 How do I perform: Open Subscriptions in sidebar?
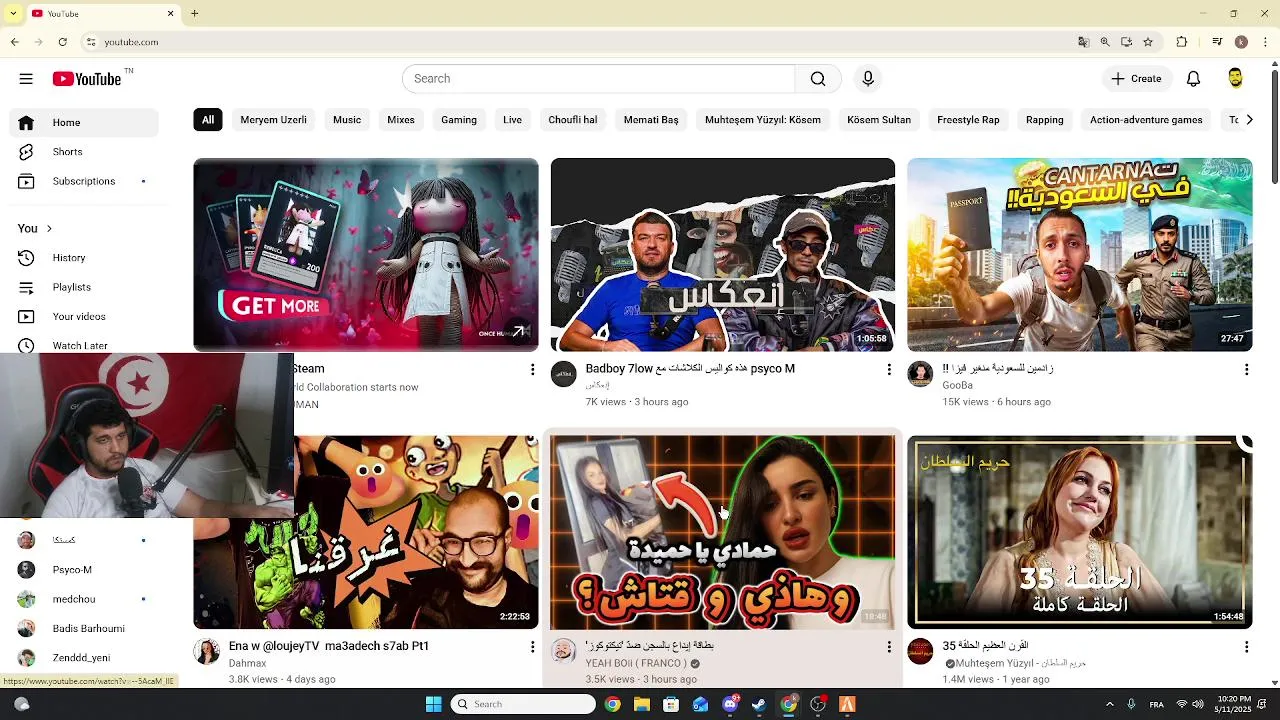(84, 181)
